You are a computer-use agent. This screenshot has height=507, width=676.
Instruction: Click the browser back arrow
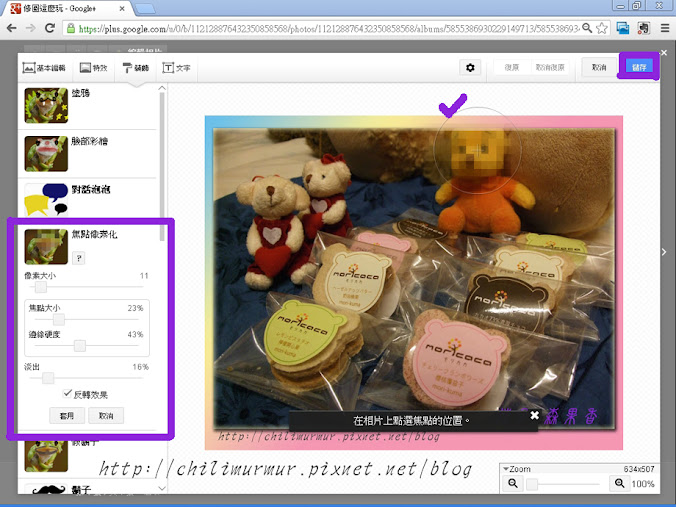point(12,28)
